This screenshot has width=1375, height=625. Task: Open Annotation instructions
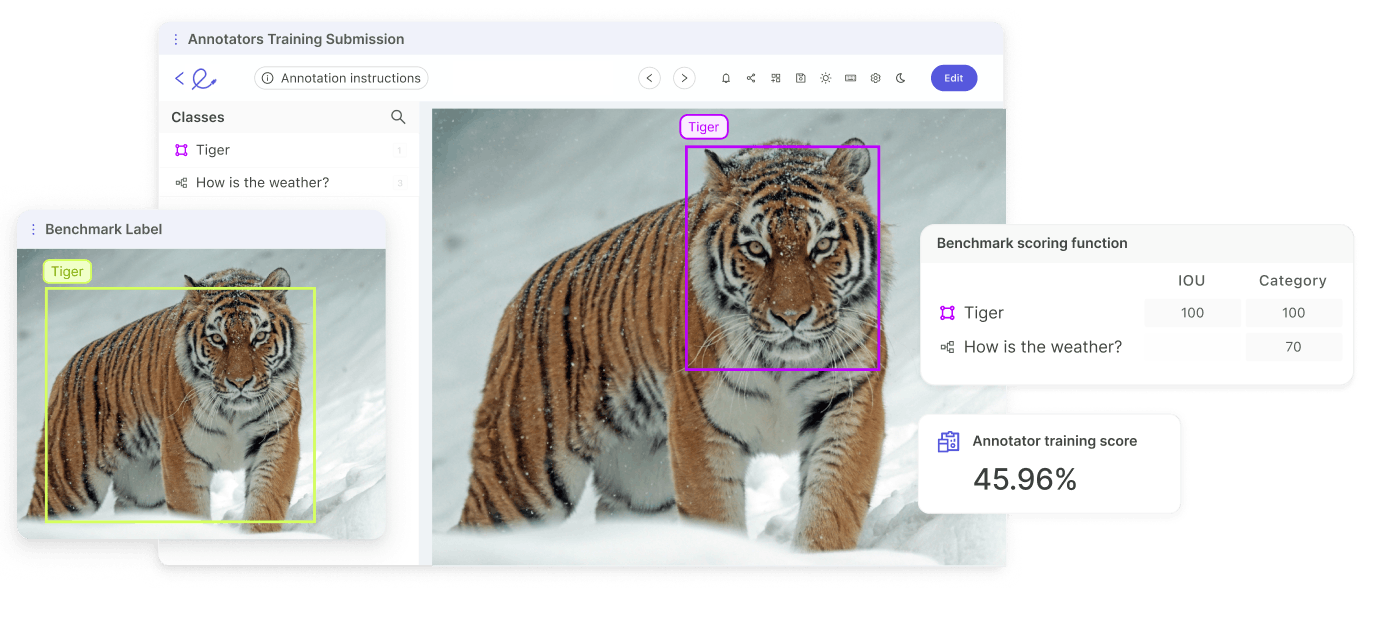[x=341, y=78]
